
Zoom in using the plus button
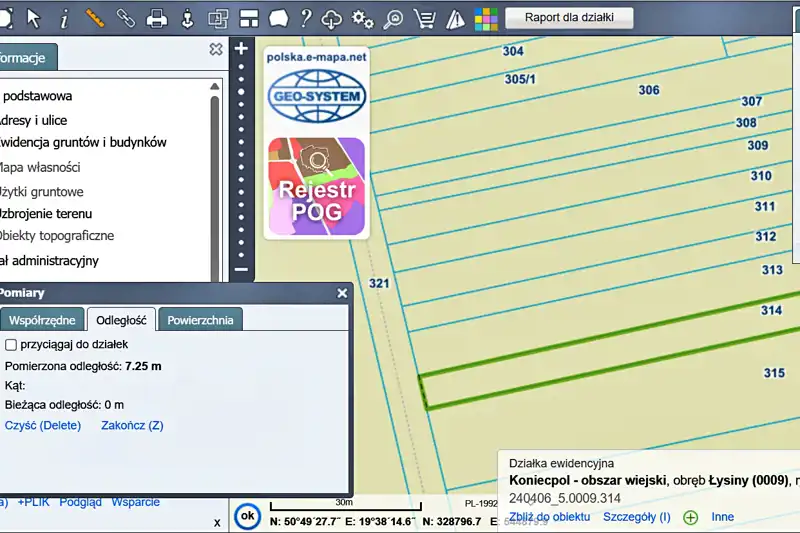pos(241,48)
